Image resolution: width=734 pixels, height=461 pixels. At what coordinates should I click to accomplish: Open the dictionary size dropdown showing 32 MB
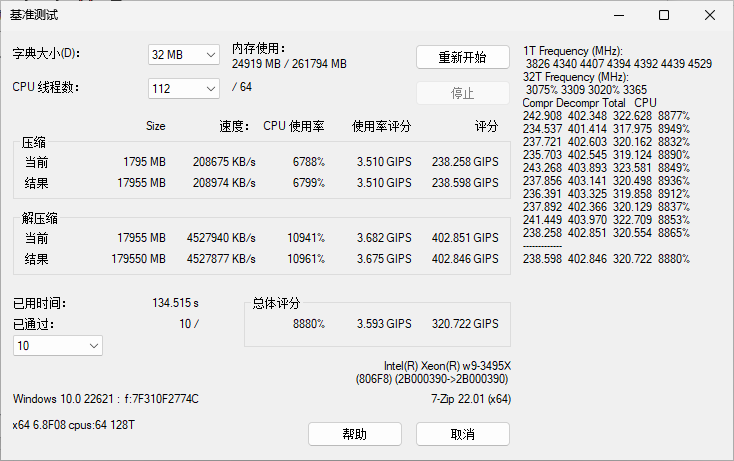pos(184,55)
